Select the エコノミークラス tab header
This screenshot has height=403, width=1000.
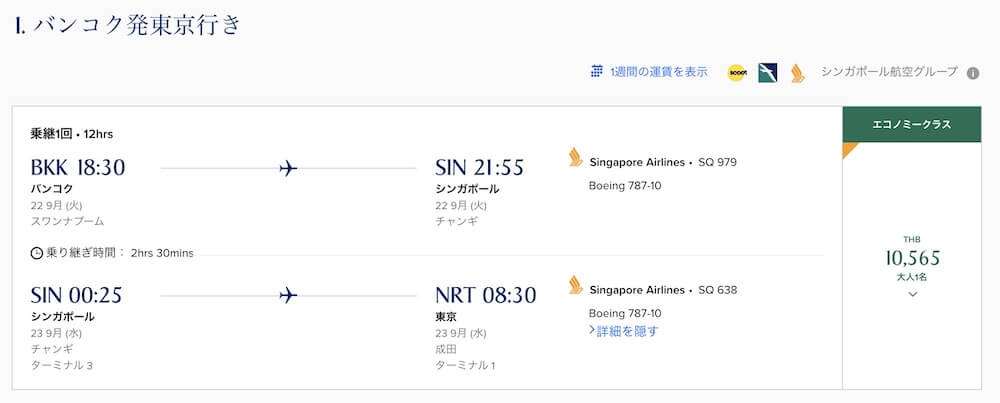pos(911,124)
